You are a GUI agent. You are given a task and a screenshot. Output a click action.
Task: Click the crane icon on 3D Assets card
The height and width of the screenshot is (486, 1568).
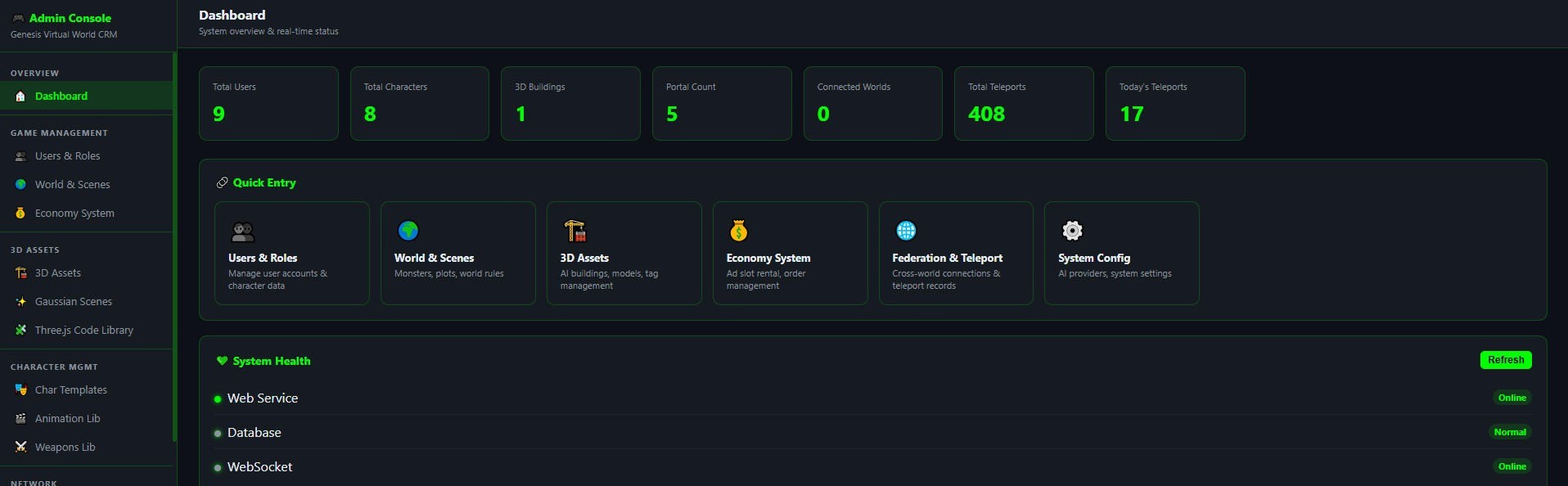pos(575,231)
